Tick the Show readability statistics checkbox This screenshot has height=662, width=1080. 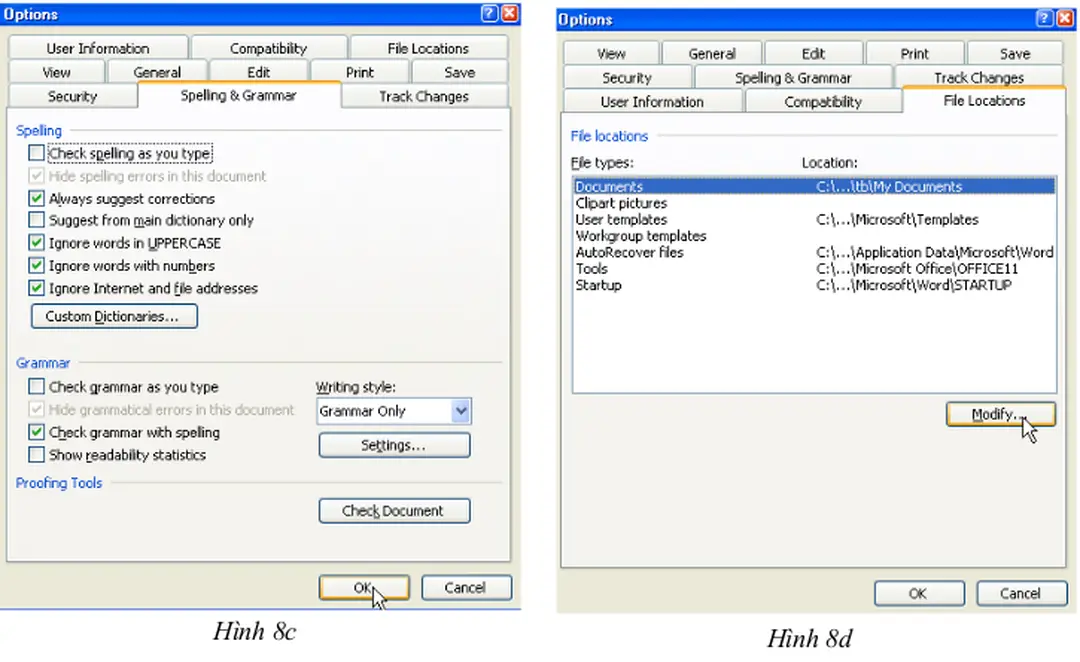point(37,455)
